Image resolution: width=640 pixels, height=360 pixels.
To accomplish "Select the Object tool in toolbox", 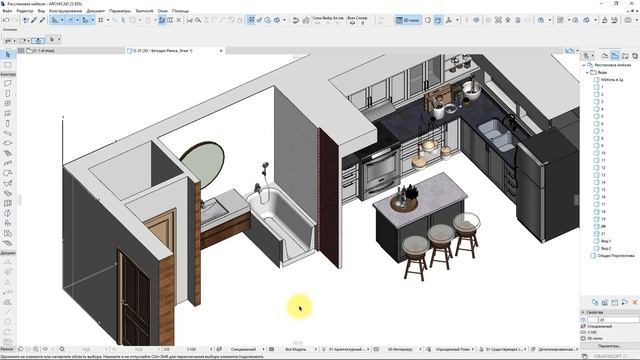I will [8, 223].
